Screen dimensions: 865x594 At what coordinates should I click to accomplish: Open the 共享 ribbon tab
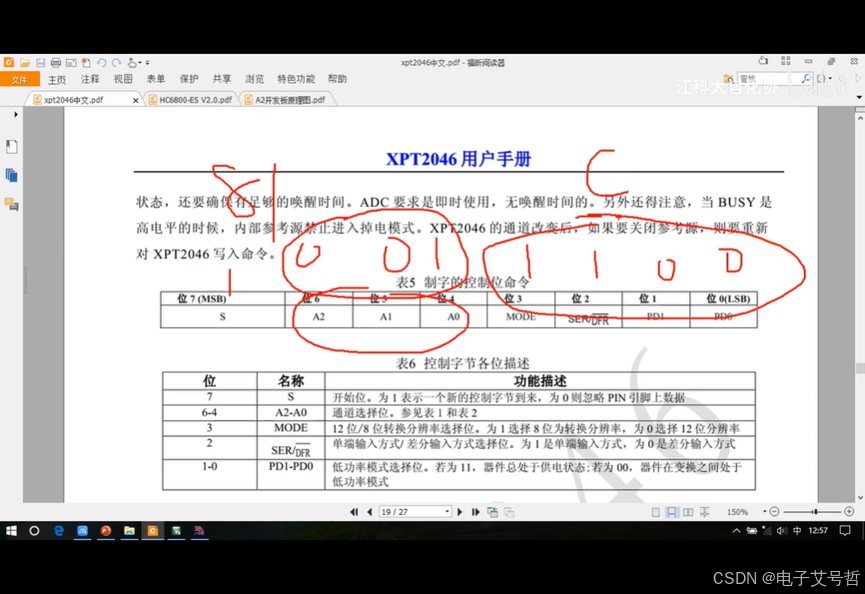tap(222, 79)
